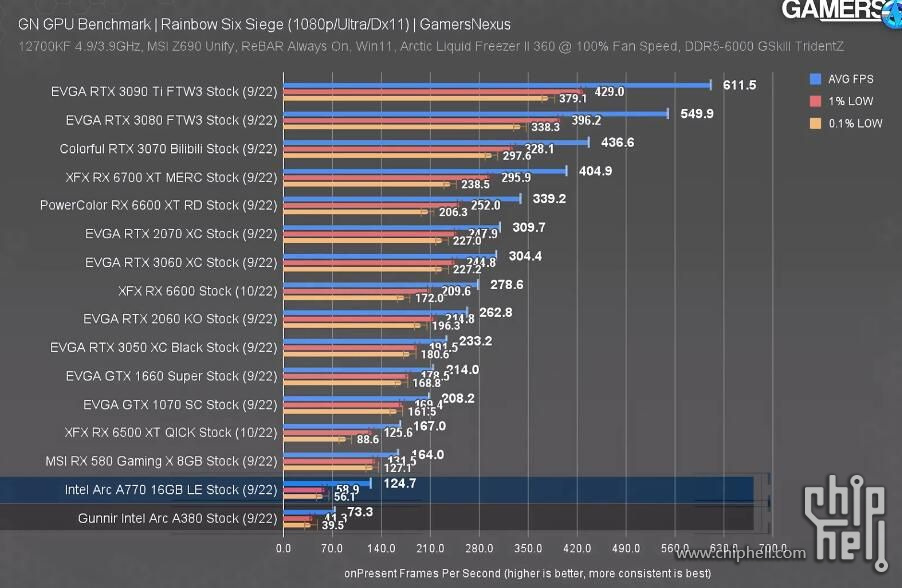902x588 pixels.
Task: Click the 379.1 value for the RTX 3090 Ti
Action: click(x=573, y=98)
